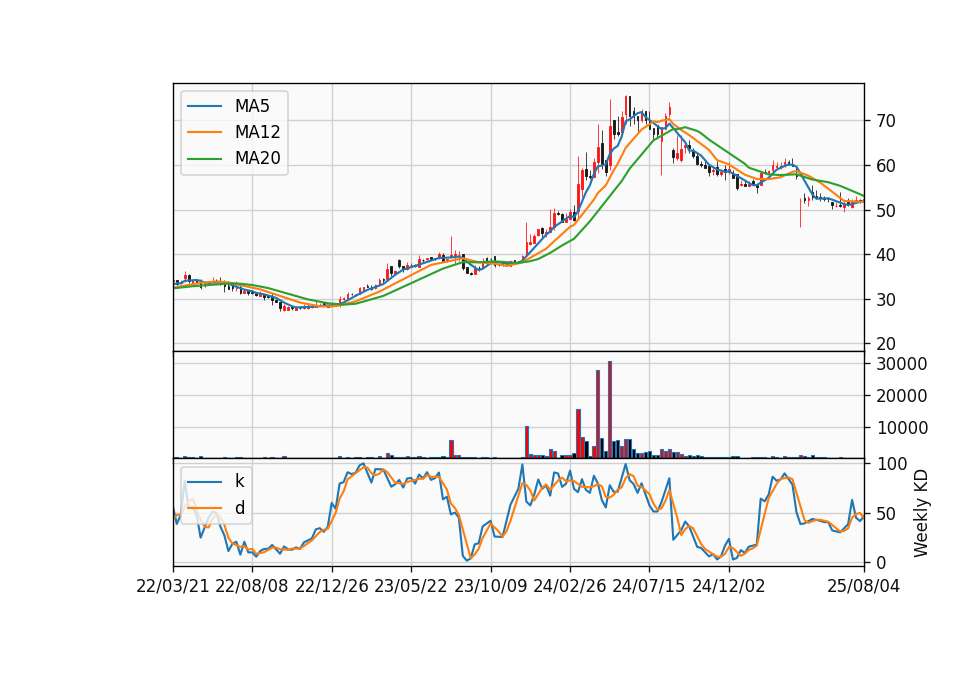This screenshot has height=690, width=960.
Task: Click the second tallest volume bar
Action: point(598,414)
